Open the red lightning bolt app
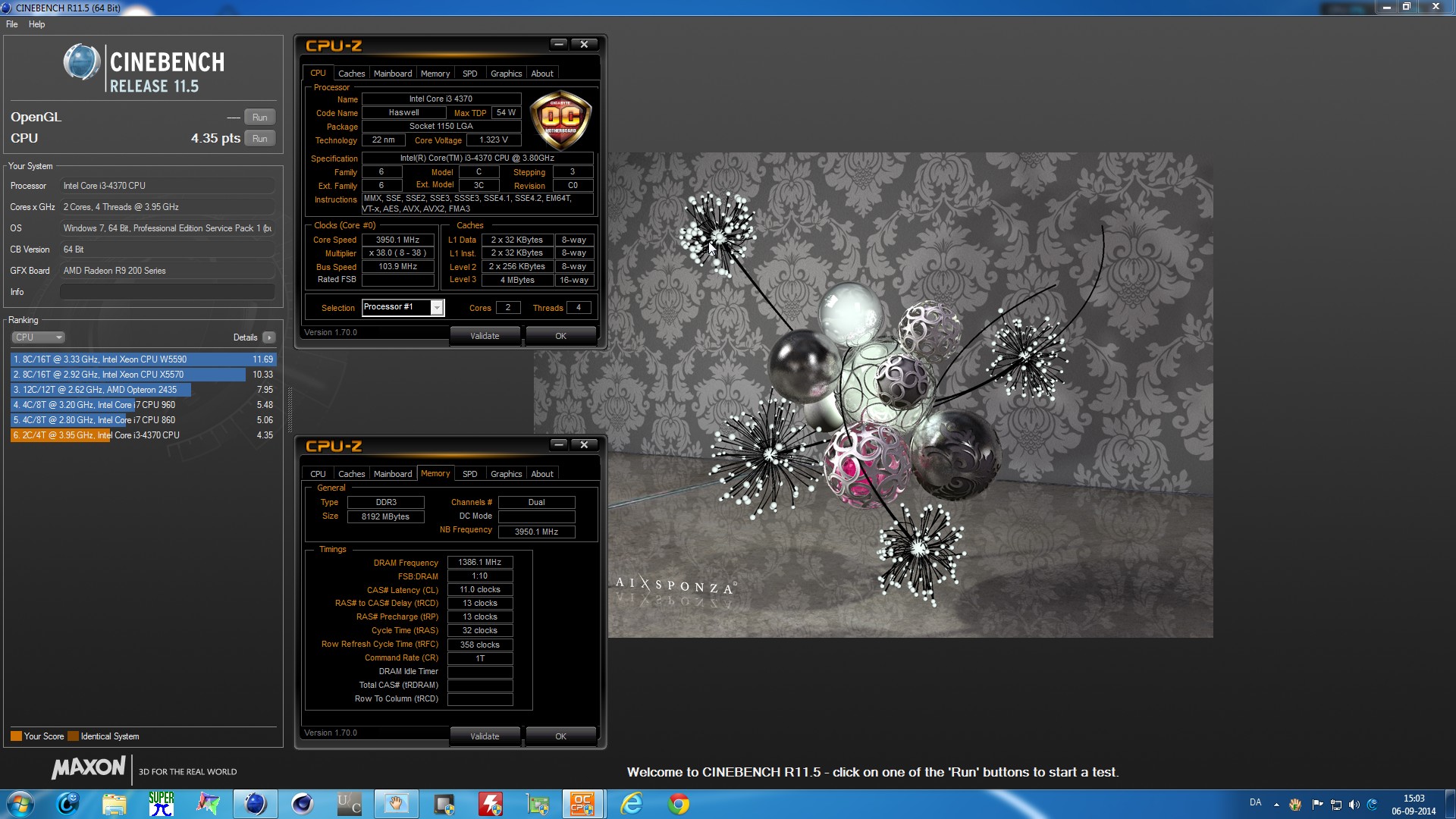1456x819 pixels. pyautogui.click(x=491, y=804)
